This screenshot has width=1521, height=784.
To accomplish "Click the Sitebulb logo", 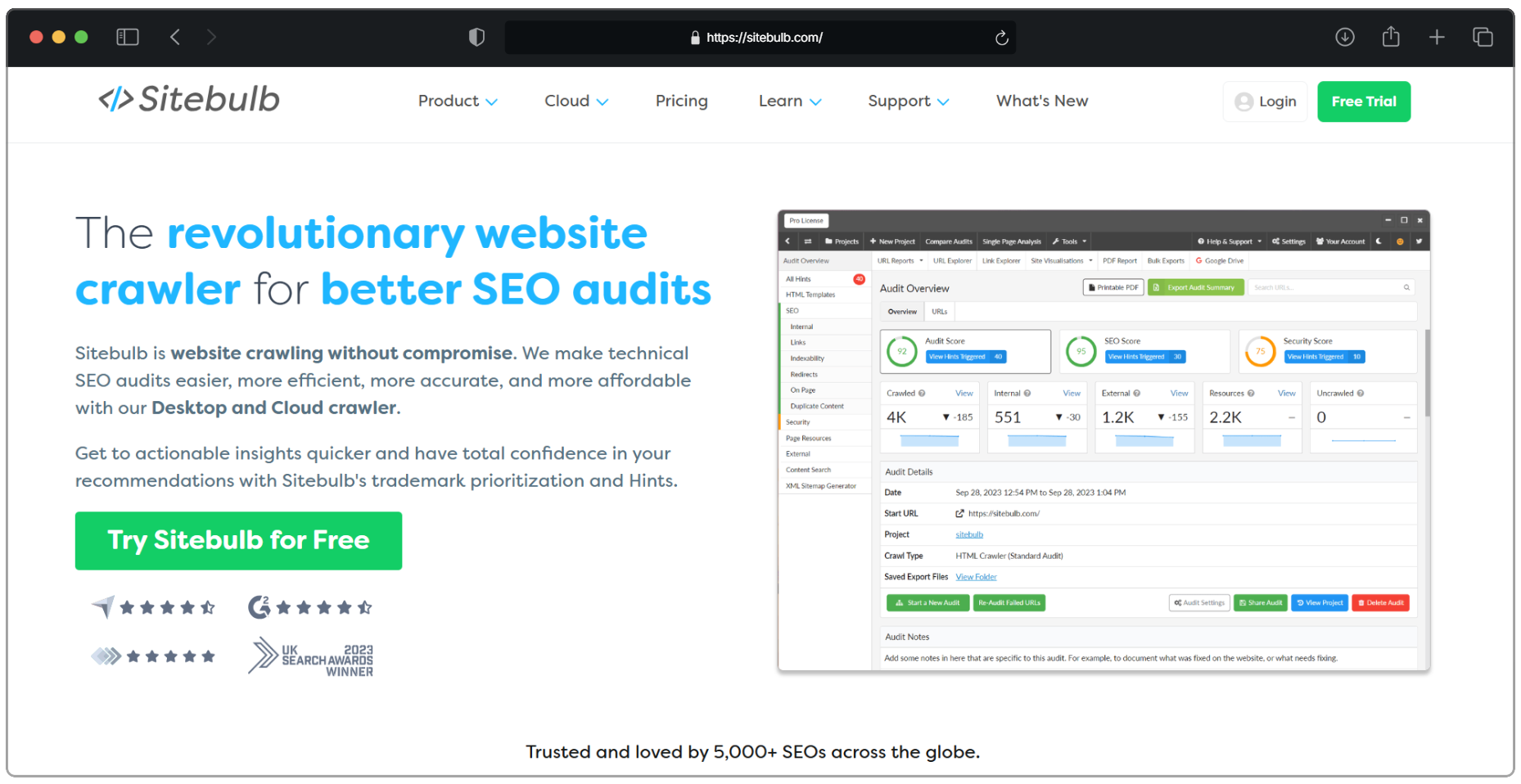I will 189,99.
